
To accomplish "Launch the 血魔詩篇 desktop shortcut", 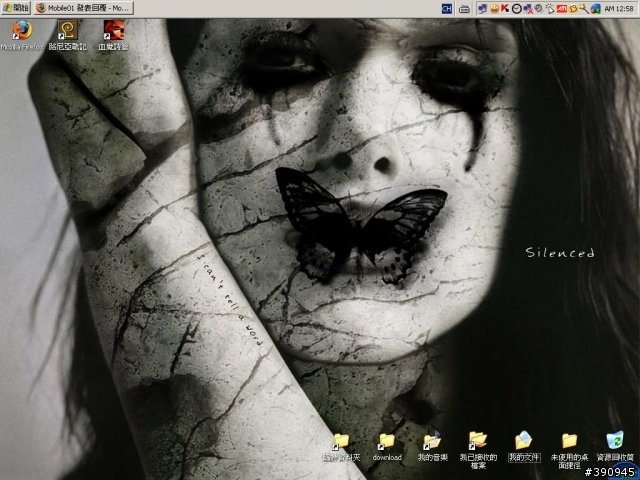I will tap(113, 29).
